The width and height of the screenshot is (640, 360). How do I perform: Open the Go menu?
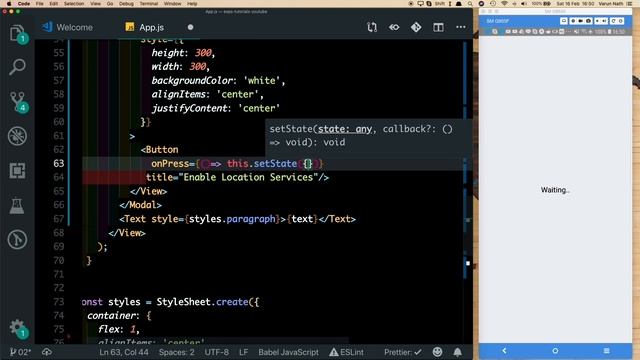tap(110, 4)
